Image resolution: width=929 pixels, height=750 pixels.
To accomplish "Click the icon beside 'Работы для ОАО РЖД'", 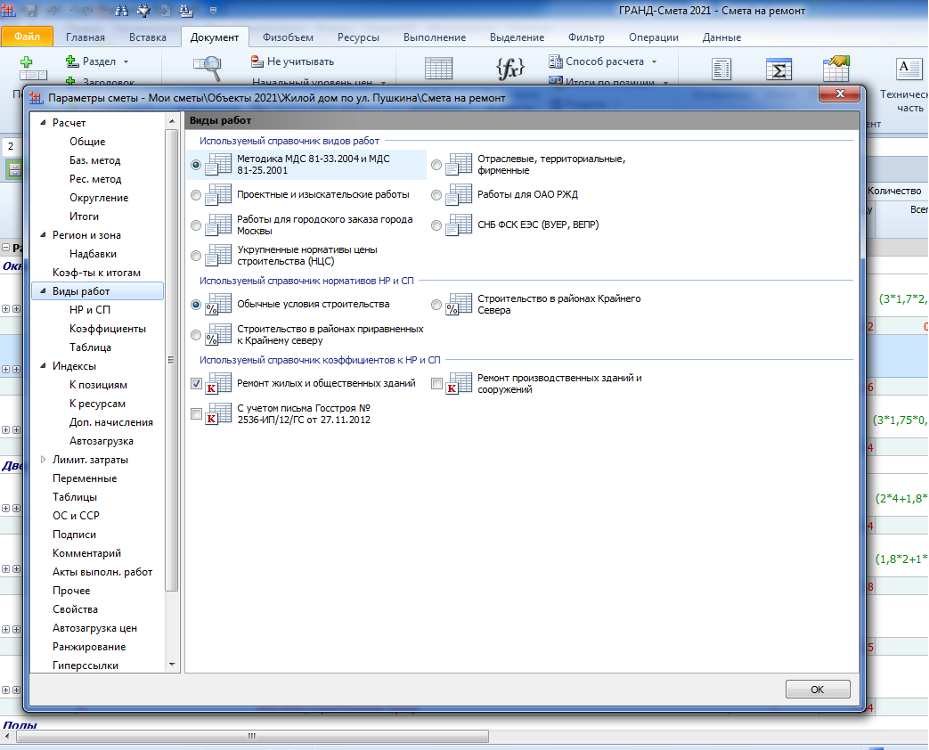I will (459, 194).
